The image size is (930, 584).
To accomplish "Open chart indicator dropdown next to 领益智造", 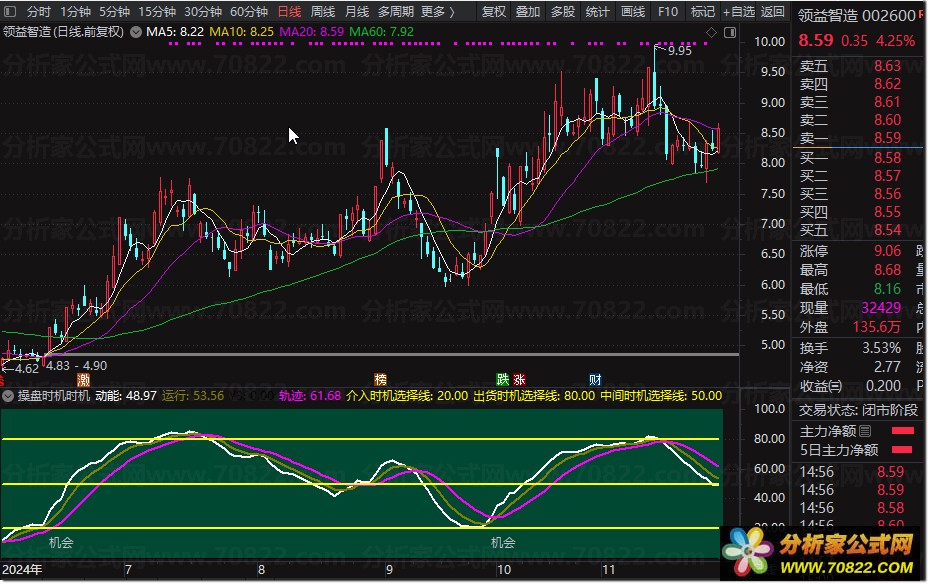I will (x=136, y=31).
